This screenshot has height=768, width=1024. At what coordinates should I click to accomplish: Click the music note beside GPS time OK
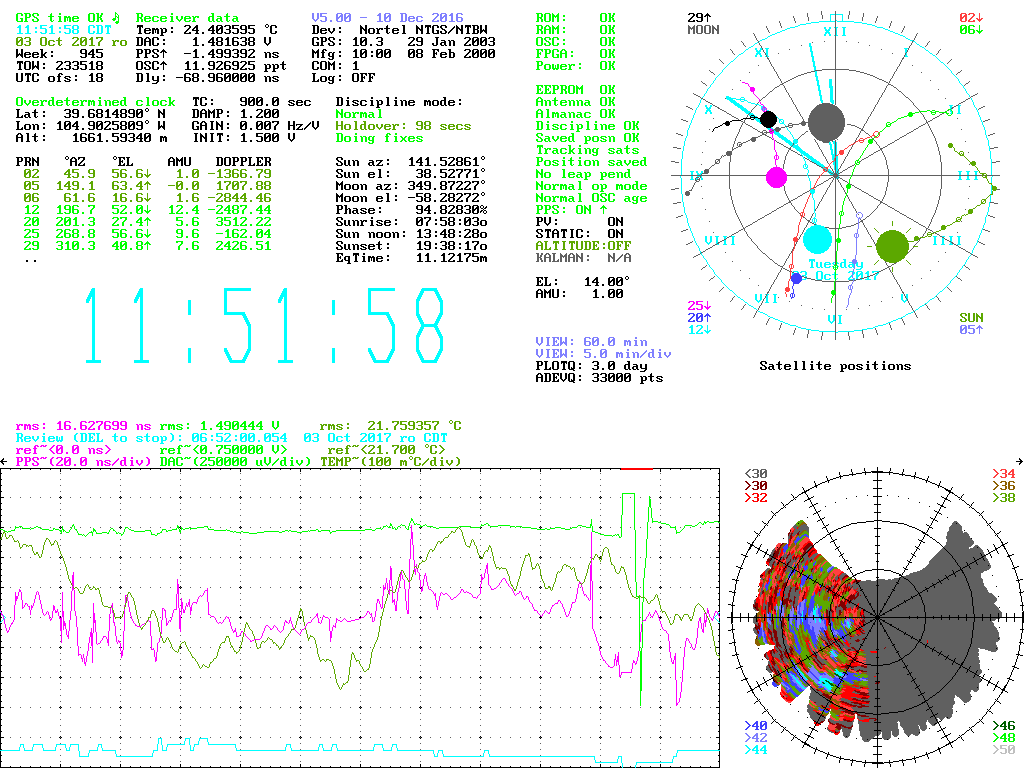click(x=116, y=18)
